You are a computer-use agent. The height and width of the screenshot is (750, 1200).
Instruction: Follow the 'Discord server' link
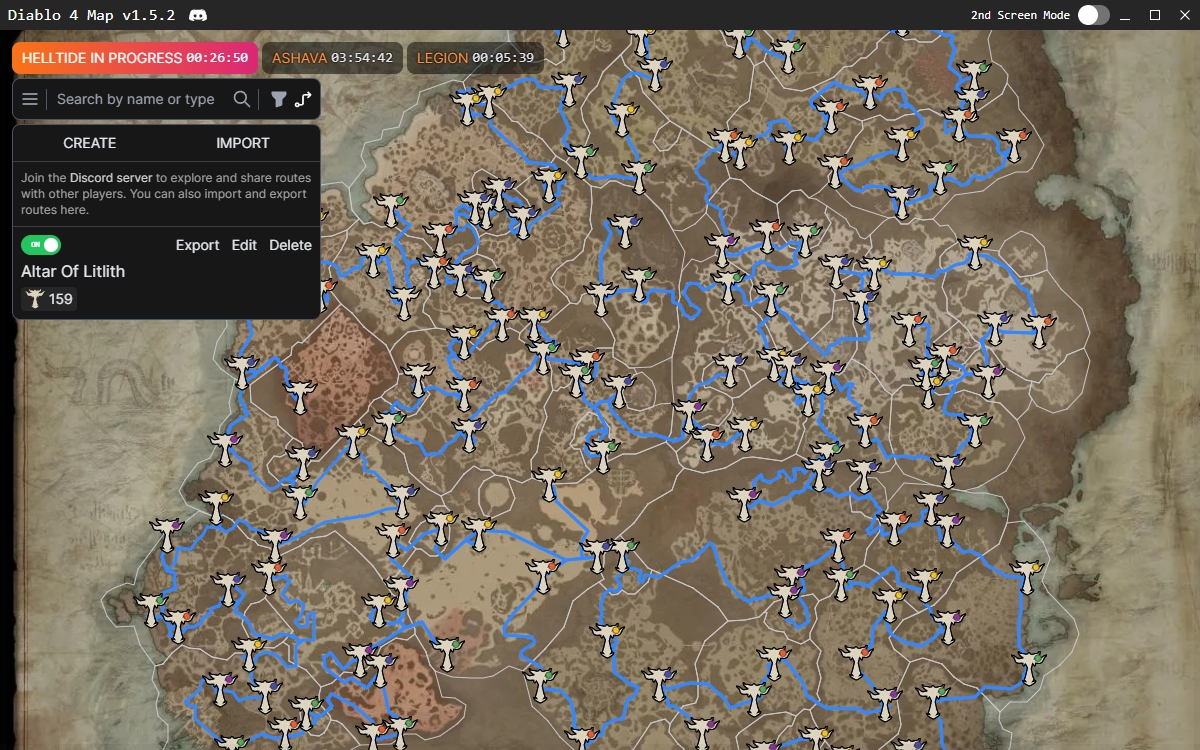point(111,178)
